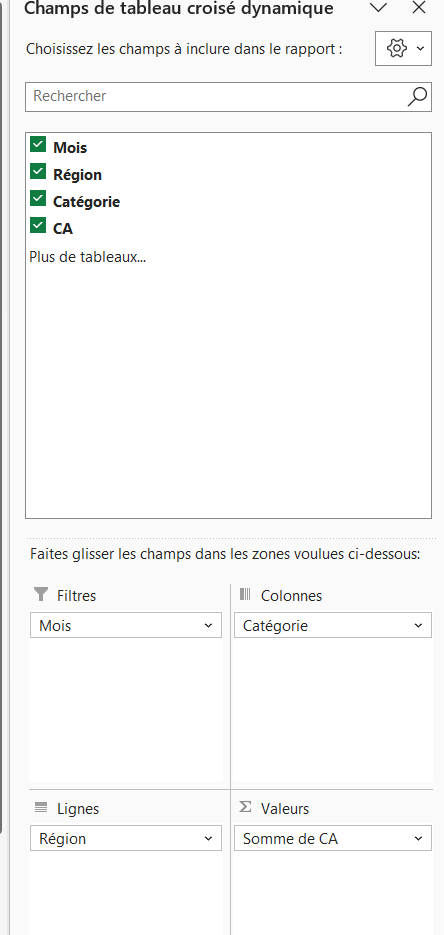Expand Somme de CA dropdown in Valeurs
The width and height of the screenshot is (444, 935).
[x=418, y=838]
